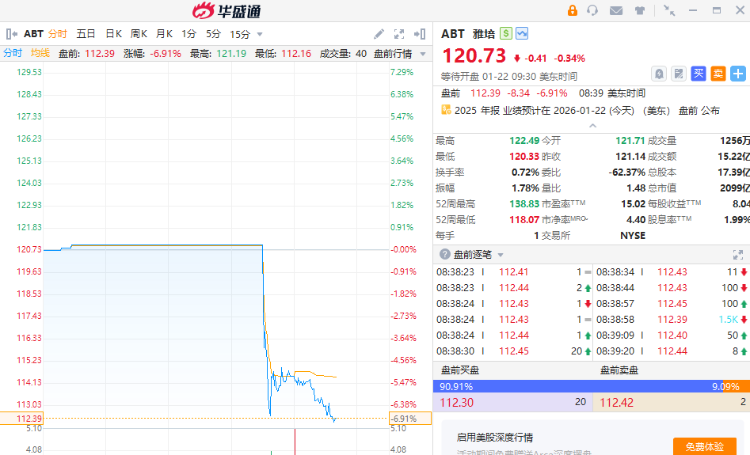Image resolution: width=750 pixels, height=455 pixels.
Task: Click the NYSE exchange label
Action: [633, 235]
